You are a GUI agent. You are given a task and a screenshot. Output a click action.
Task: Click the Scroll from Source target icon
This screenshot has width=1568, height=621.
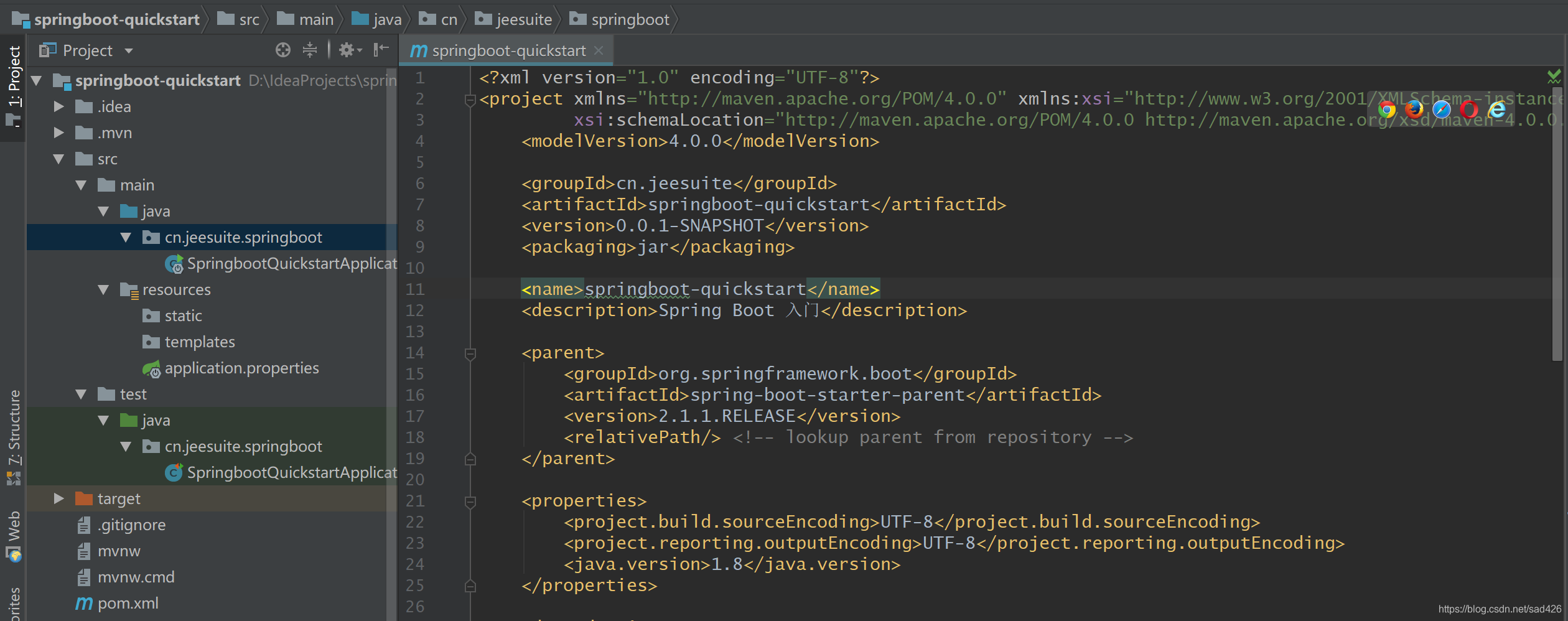coord(283,50)
